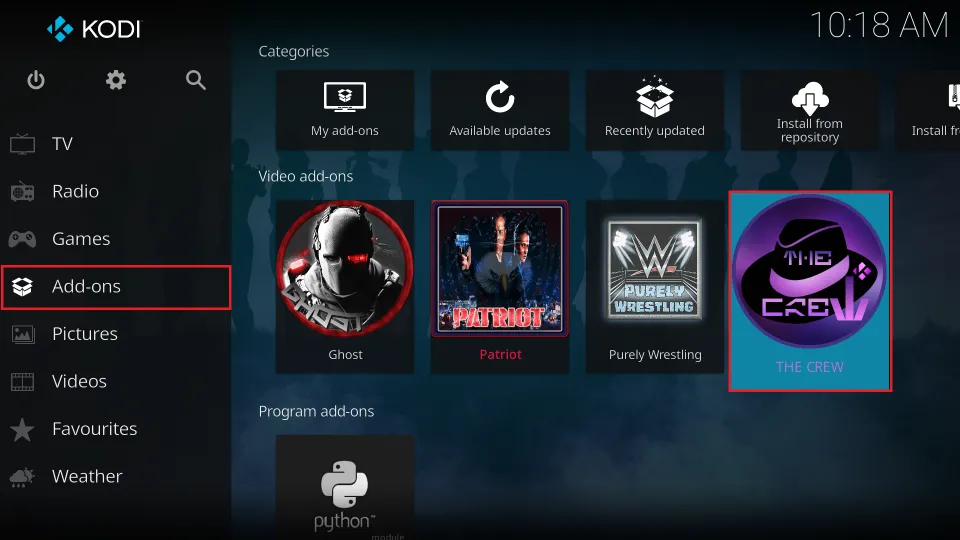The width and height of the screenshot is (960, 540).
Task: Open the TV menu item
Action: [116, 144]
